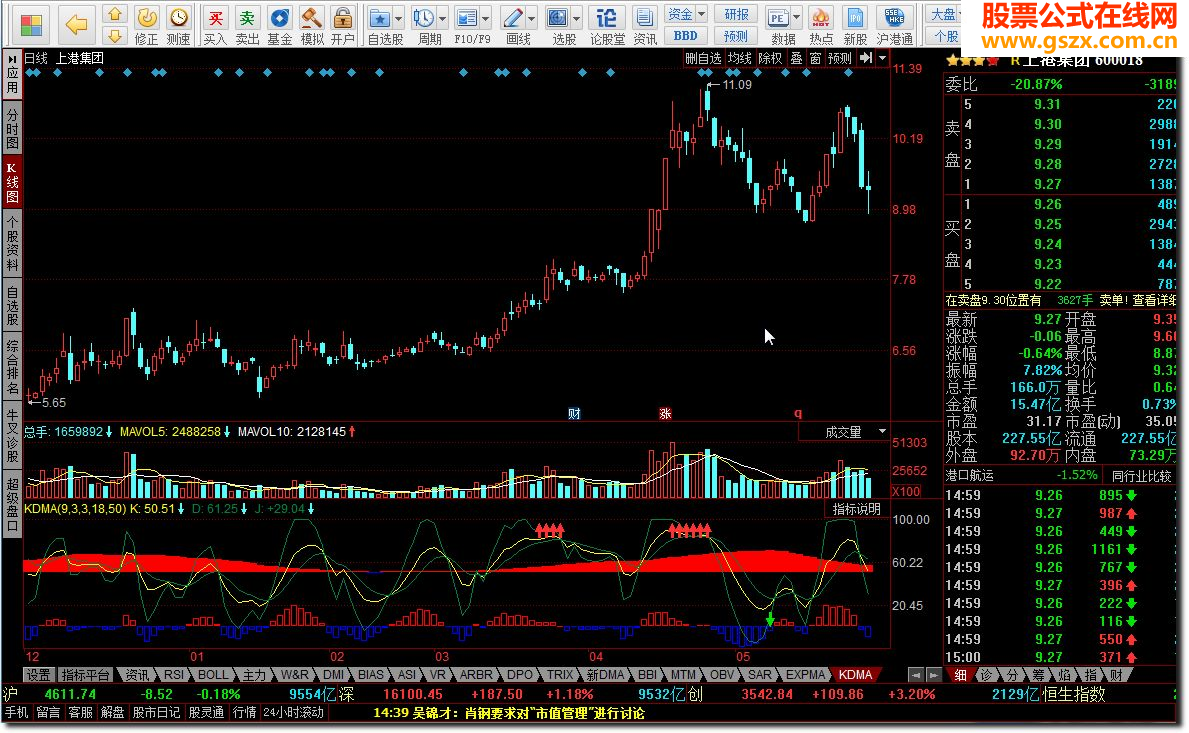Open the 自选股 watchlist icon

[380, 18]
